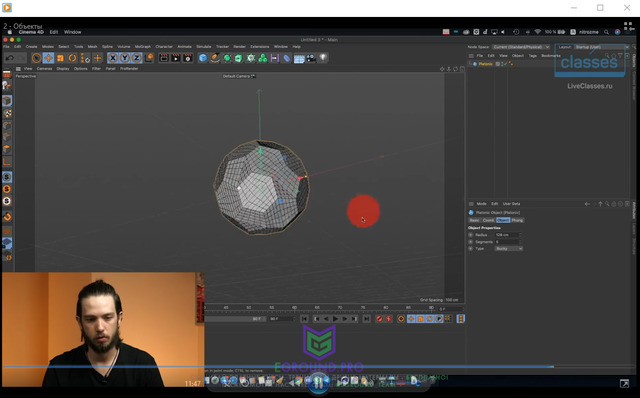
Task: Select Model mode cube icon in left palette
Action: tap(7, 100)
